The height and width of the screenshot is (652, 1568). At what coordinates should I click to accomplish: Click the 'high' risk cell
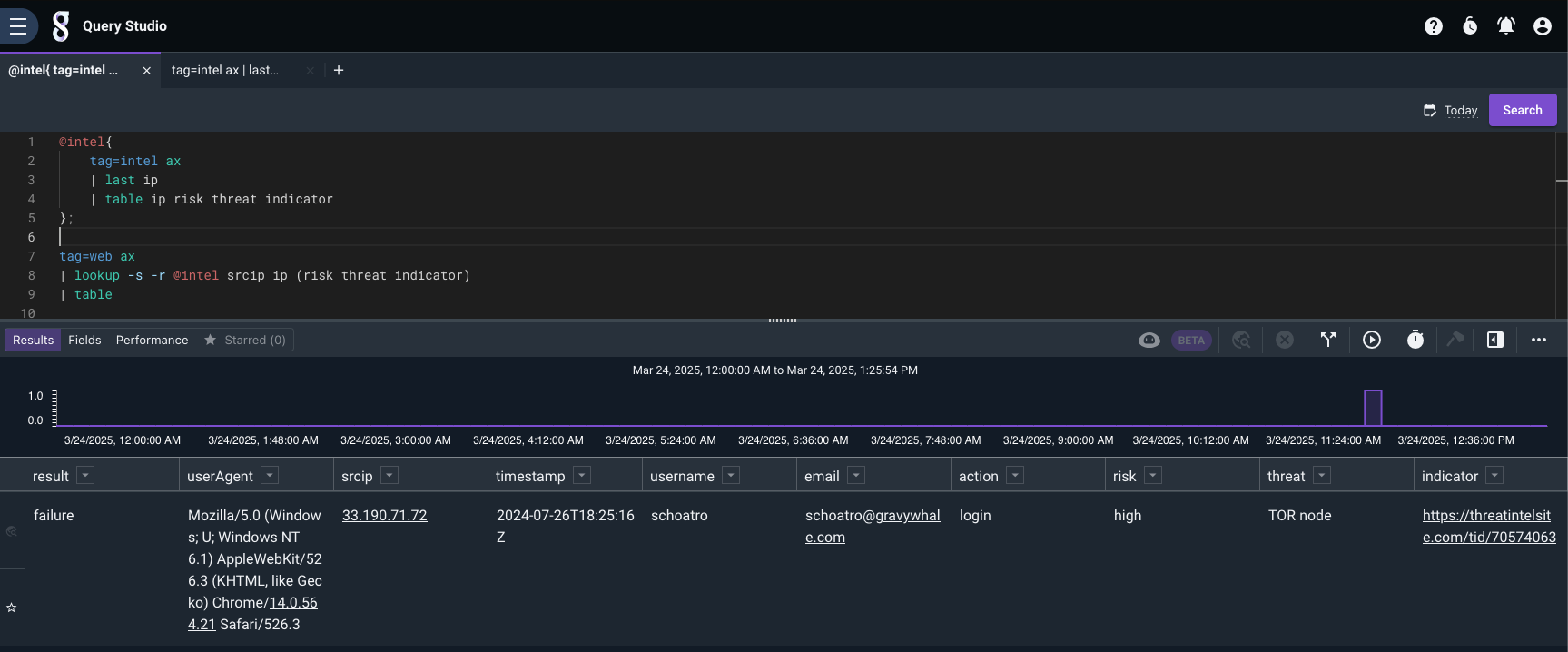pyautogui.click(x=1128, y=515)
